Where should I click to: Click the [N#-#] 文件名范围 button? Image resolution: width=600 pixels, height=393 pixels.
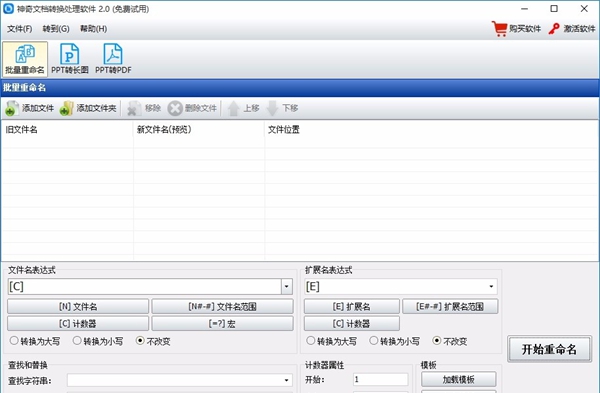point(222,307)
